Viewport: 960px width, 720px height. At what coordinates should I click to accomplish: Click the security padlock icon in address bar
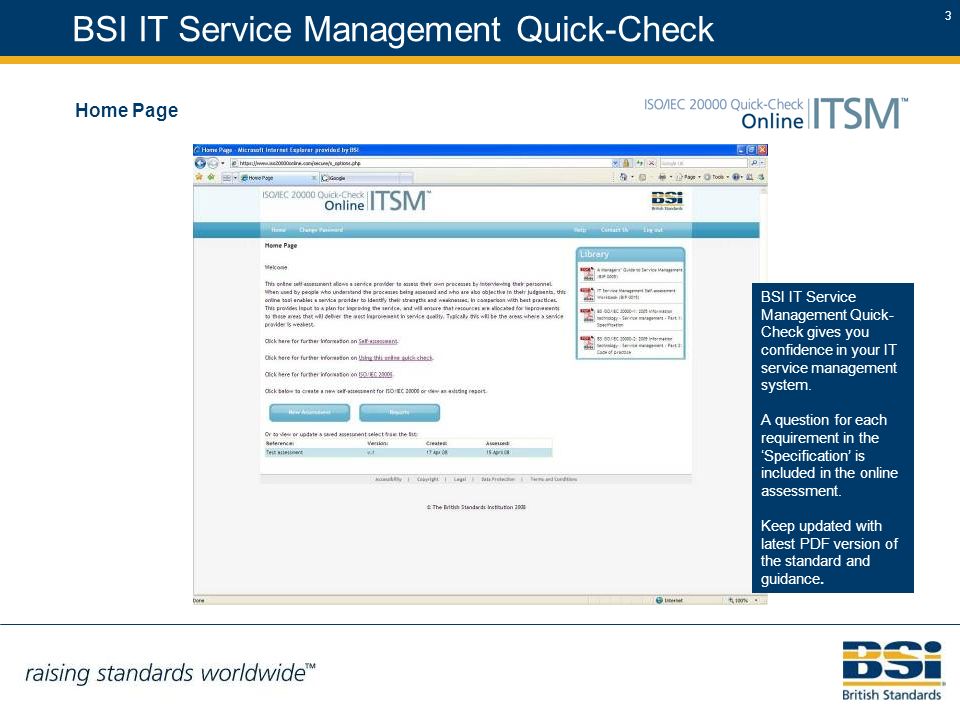[626, 163]
